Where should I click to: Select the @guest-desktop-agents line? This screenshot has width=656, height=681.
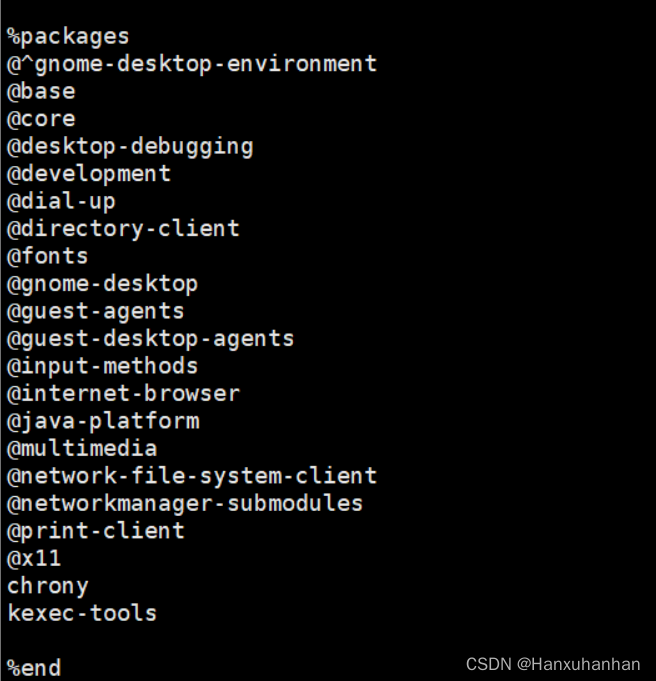151,339
